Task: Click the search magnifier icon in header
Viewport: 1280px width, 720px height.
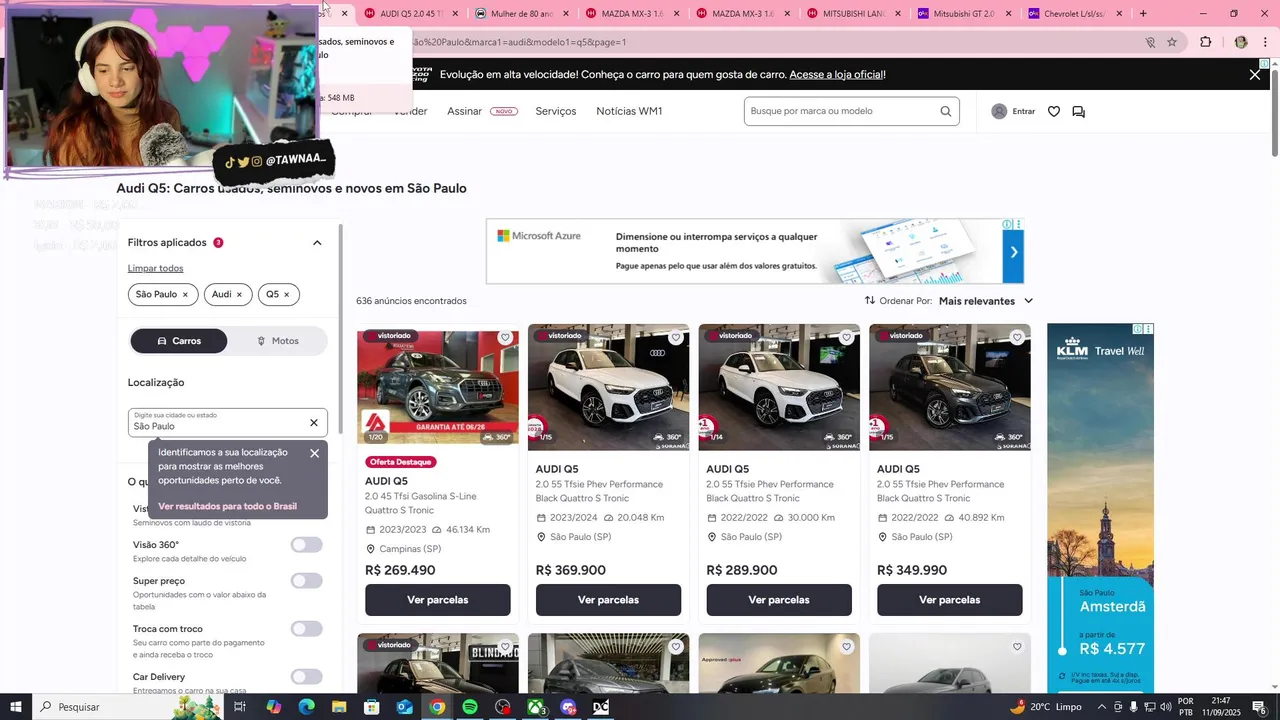Action: [946, 111]
